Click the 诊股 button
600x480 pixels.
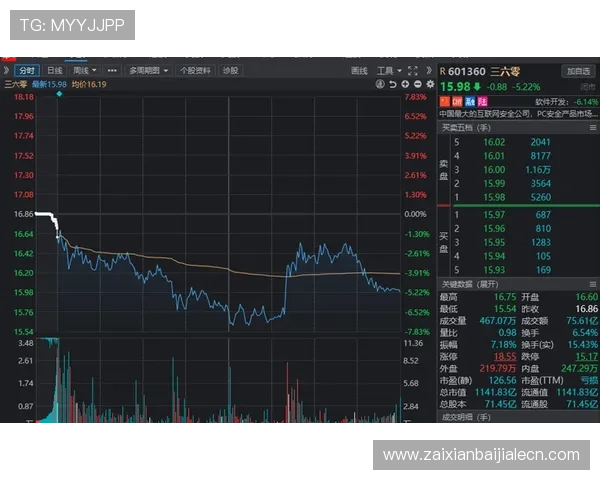point(231,71)
